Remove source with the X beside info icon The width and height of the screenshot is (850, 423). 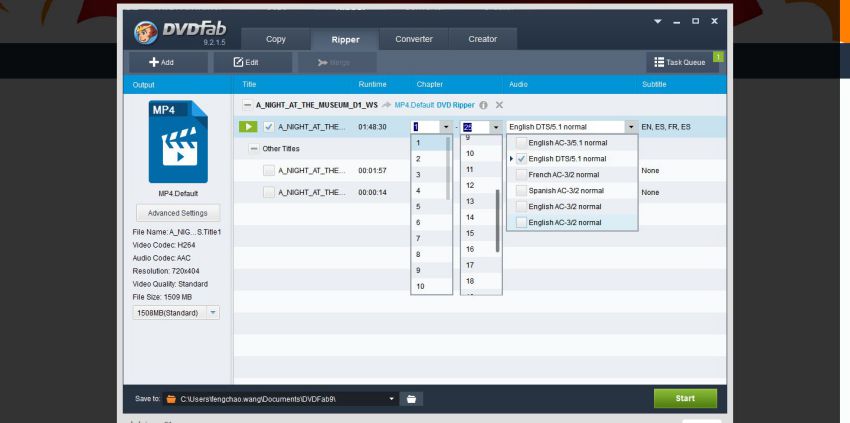point(499,105)
